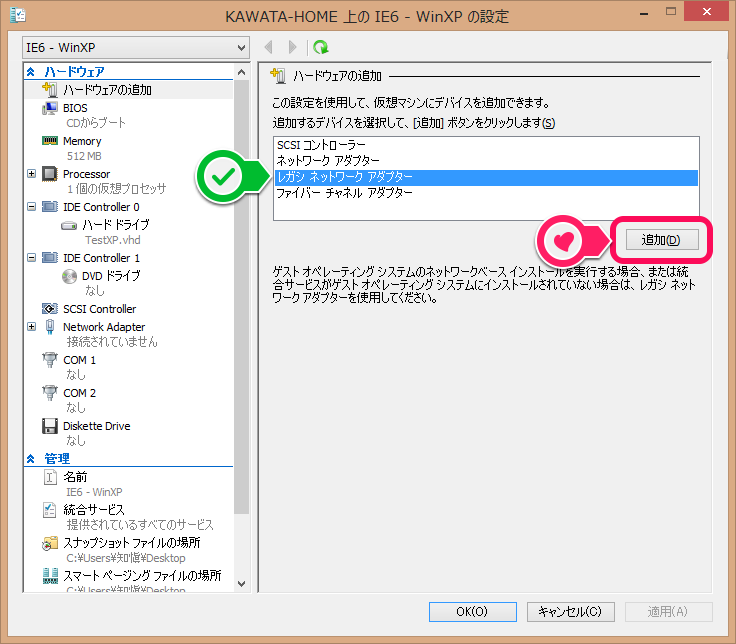This screenshot has width=736, height=644.
Task: Close the settings window
Action: point(707,11)
